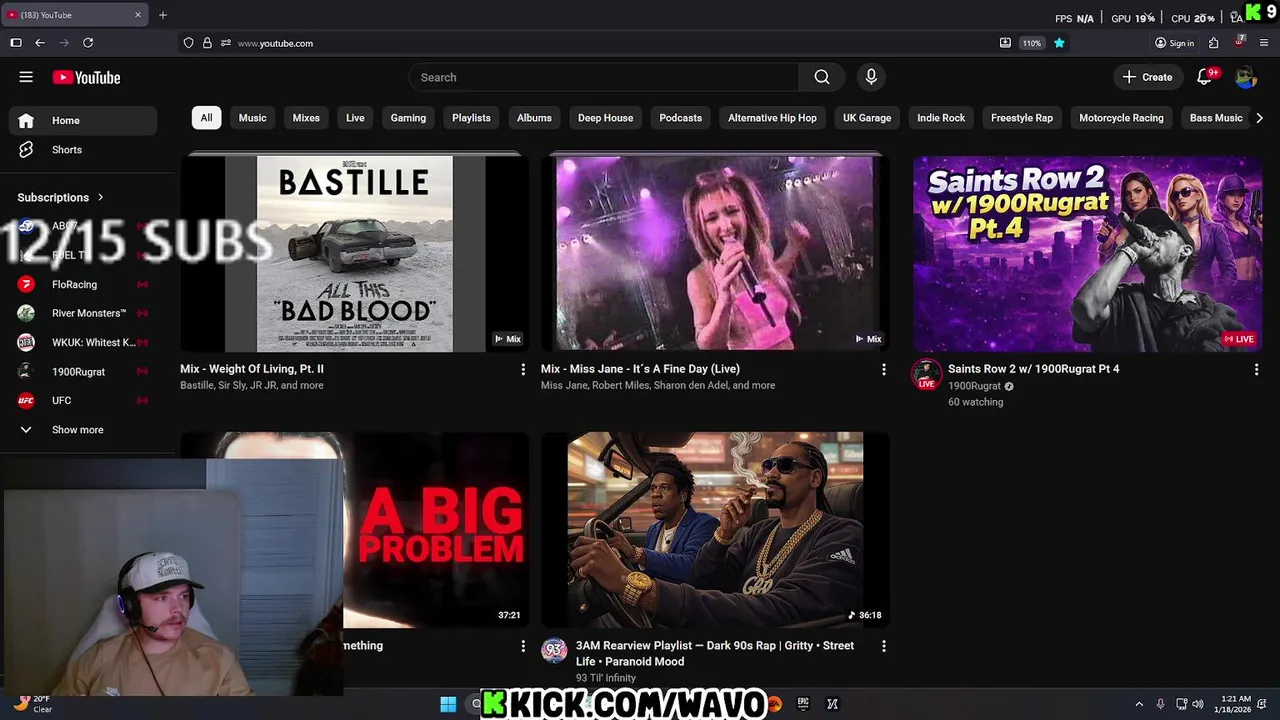
Task: Click the Create button
Action: (x=1147, y=77)
